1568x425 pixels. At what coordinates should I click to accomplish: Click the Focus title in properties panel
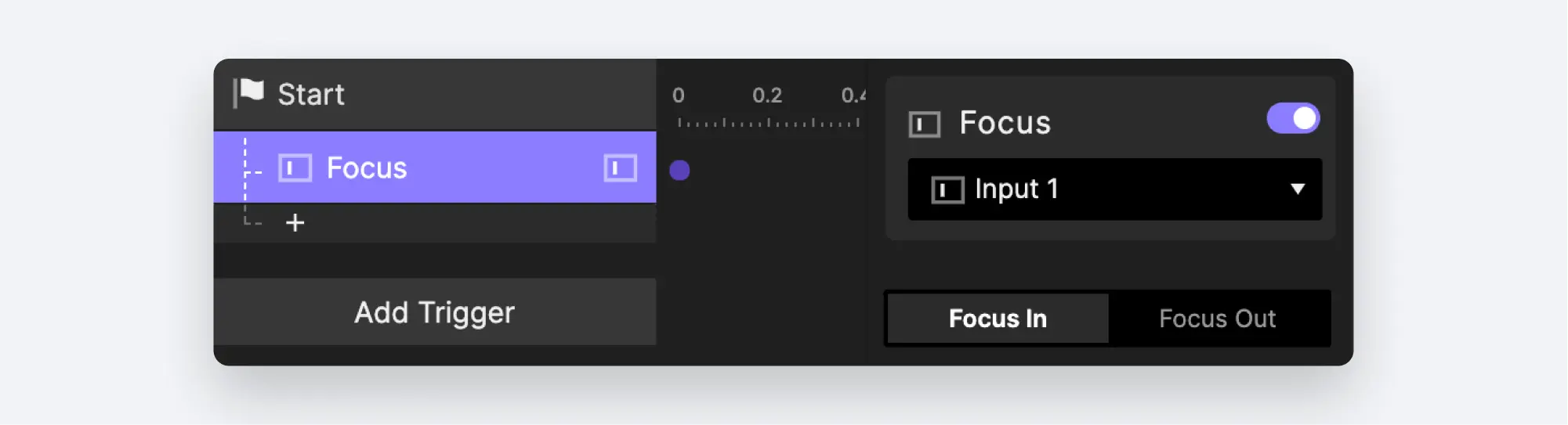pyautogui.click(x=1005, y=123)
